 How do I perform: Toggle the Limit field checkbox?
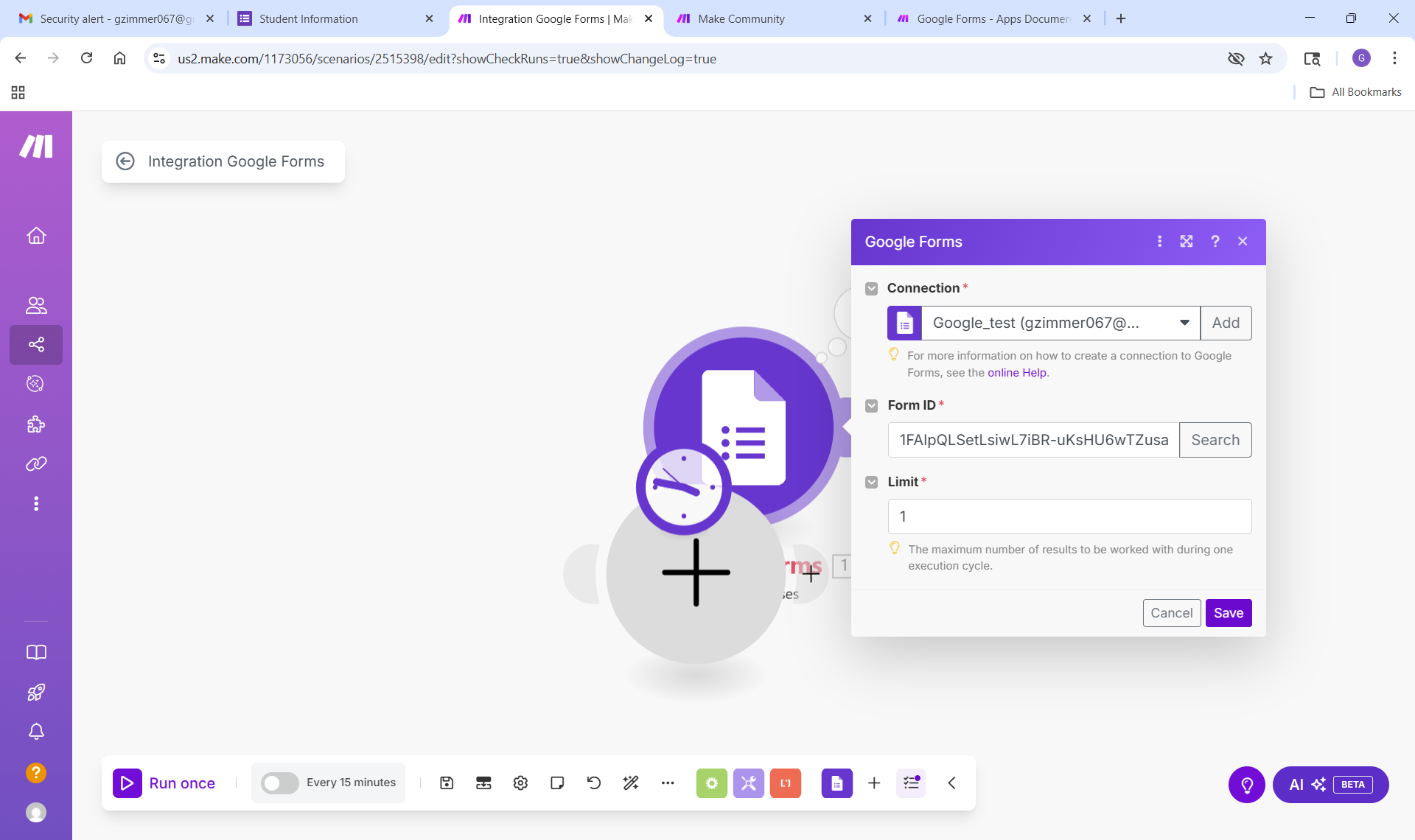point(872,482)
